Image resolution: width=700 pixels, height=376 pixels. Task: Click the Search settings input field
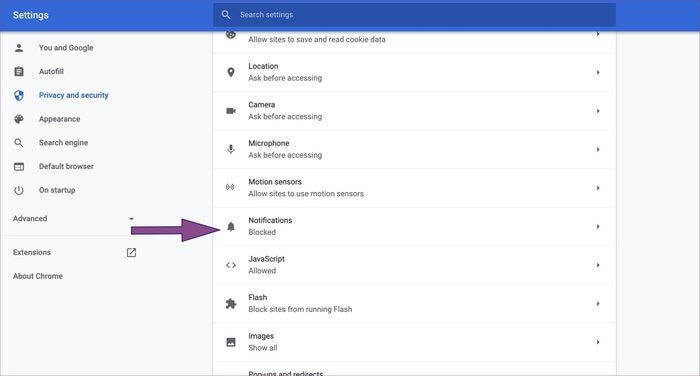point(414,15)
